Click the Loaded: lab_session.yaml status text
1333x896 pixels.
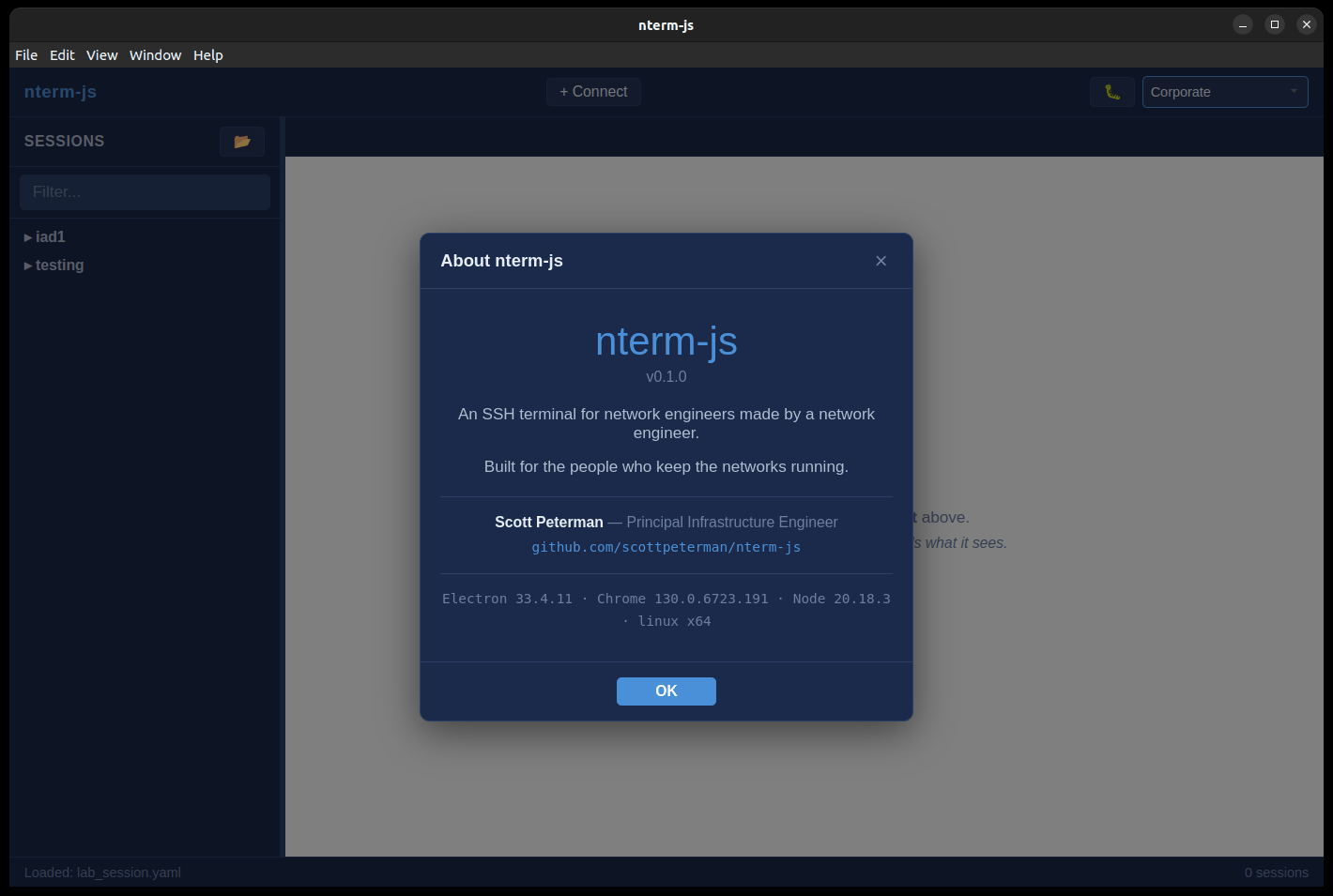coord(101,872)
